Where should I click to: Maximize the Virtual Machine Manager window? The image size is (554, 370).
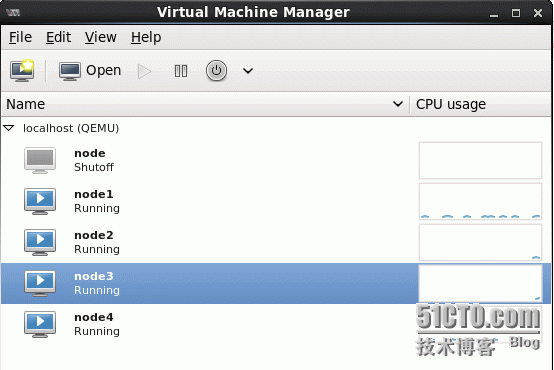tap(516, 13)
